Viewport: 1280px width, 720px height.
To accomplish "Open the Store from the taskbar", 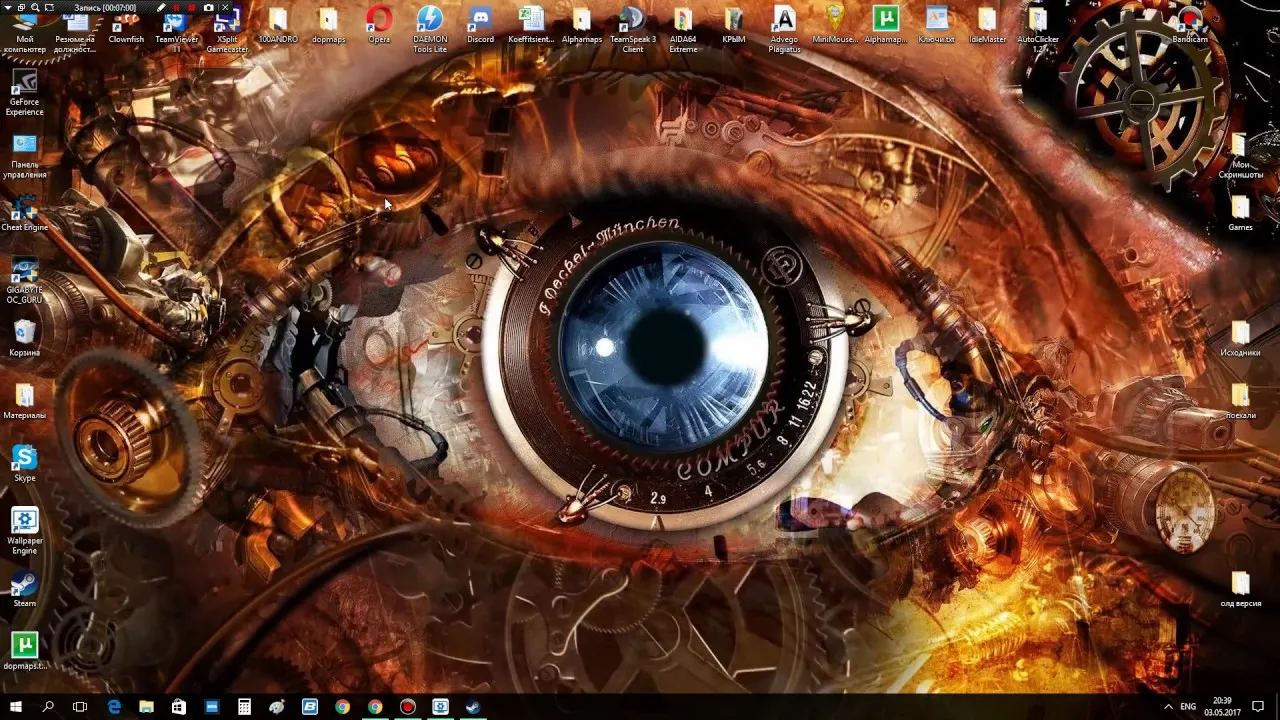I will tap(179, 707).
